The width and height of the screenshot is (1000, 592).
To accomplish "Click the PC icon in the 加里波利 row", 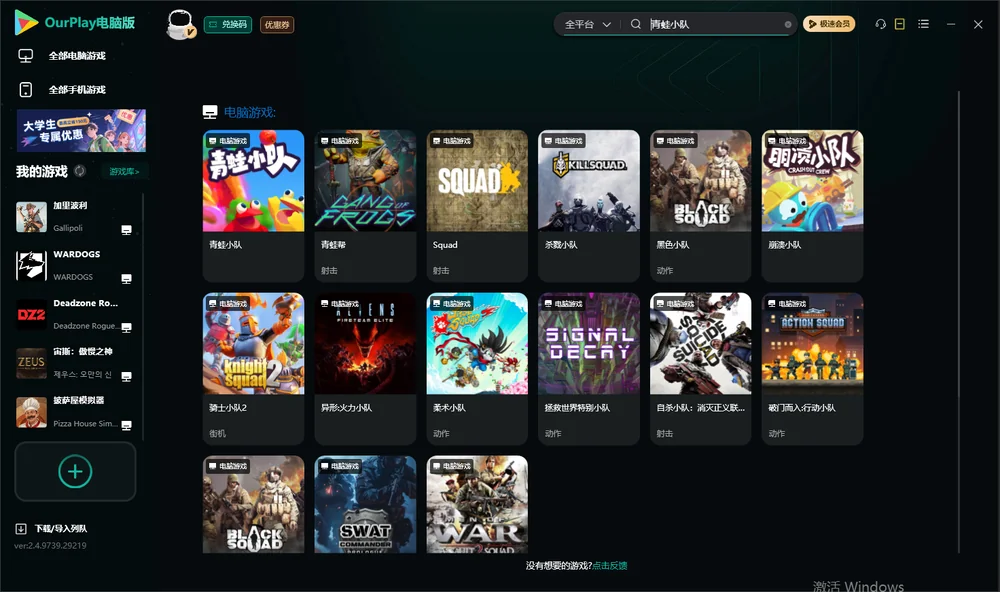I will click(126, 230).
